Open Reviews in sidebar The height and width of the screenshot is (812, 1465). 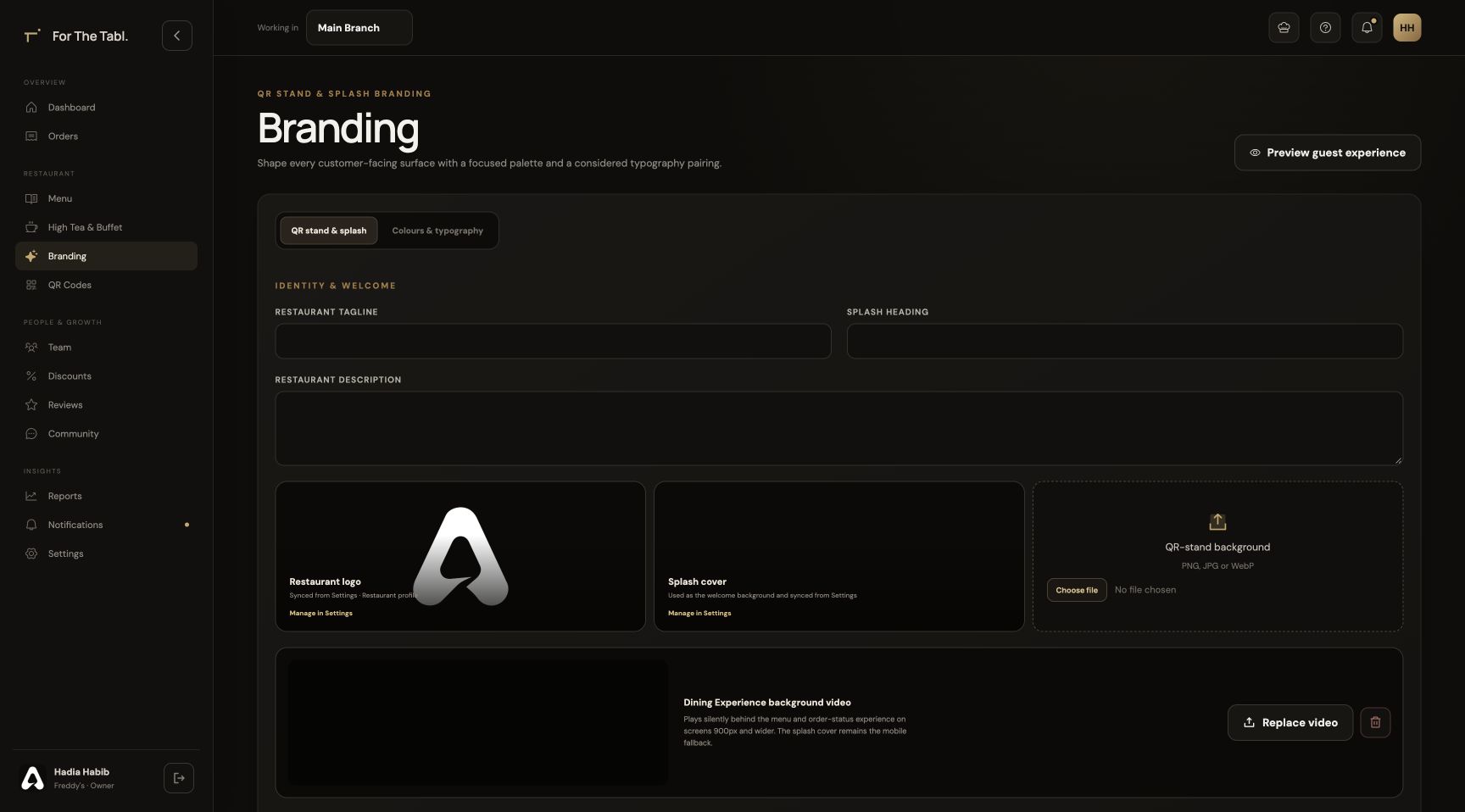point(106,405)
